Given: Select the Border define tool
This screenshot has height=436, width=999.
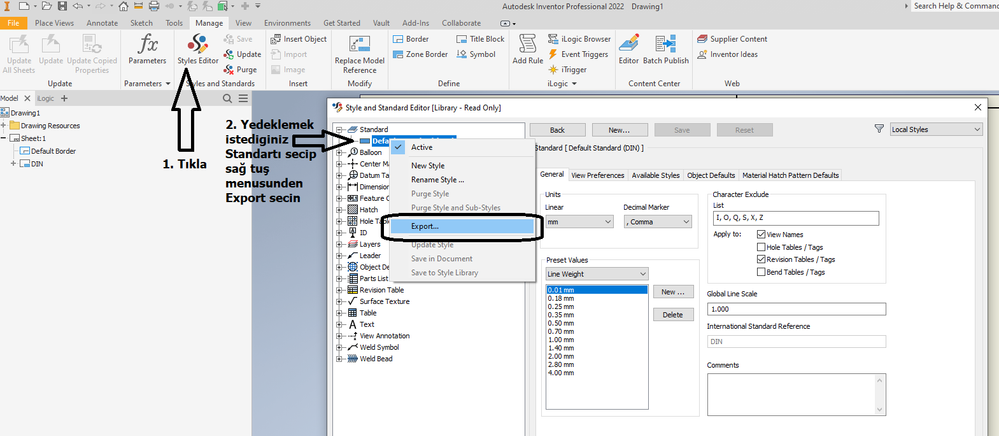Looking at the screenshot, I should [411, 39].
